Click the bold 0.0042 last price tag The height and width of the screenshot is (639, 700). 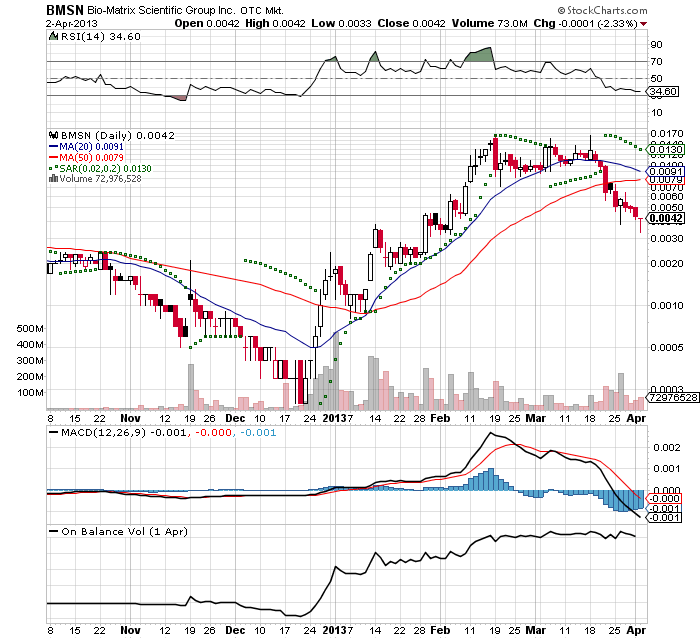(x=666, y=218)
